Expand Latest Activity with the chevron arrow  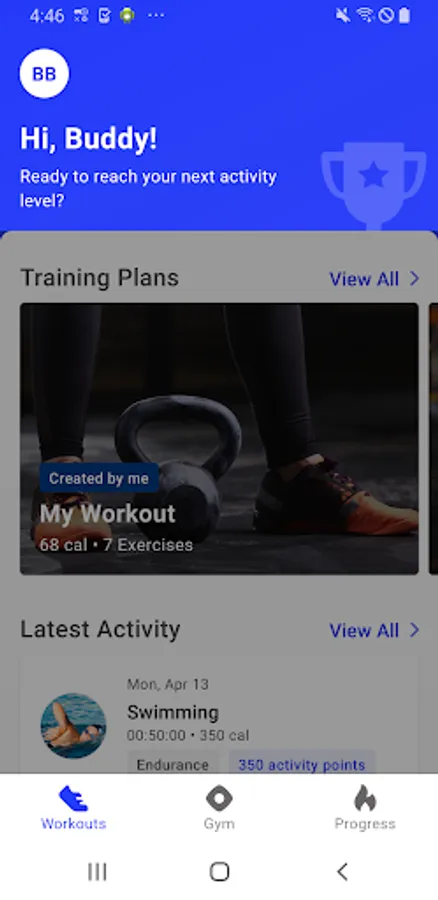(x=414, y=630)
